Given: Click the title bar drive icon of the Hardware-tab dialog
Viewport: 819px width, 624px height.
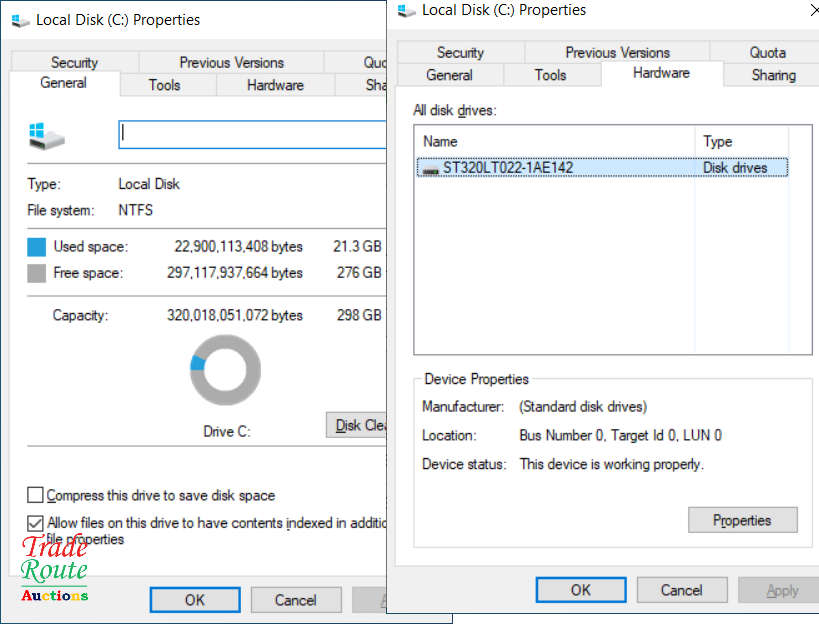Looking at the screenshot, I should click(x=406, y=11).
